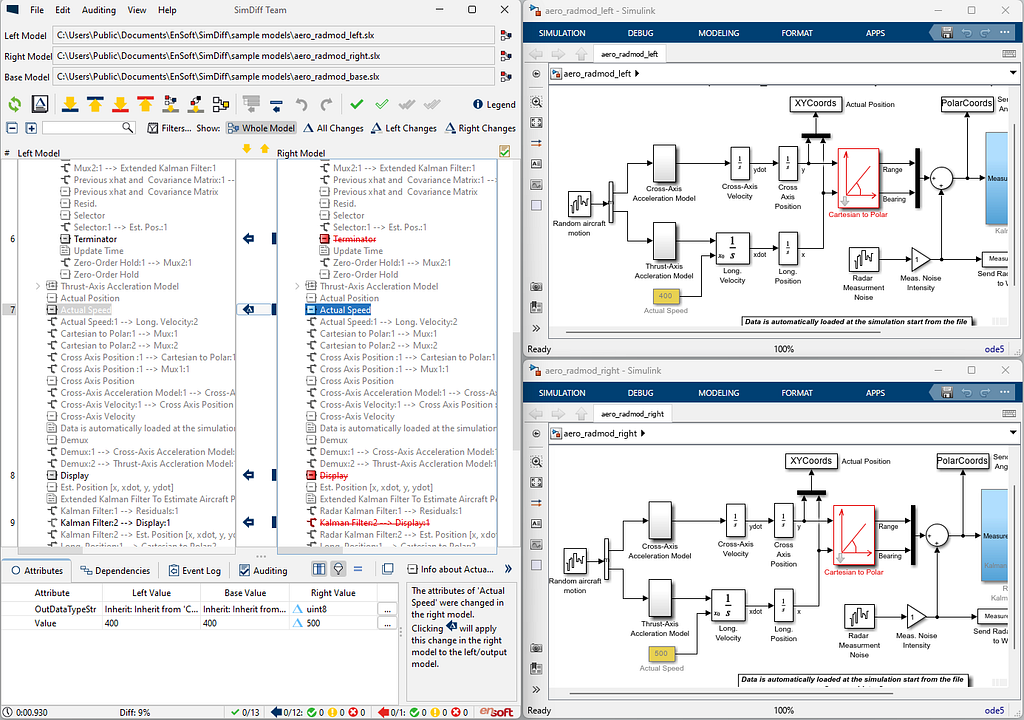The image size is (1024, 720).
Task: Apply Actual Speed change with row 7 arrow
Action: click(249, 310)
